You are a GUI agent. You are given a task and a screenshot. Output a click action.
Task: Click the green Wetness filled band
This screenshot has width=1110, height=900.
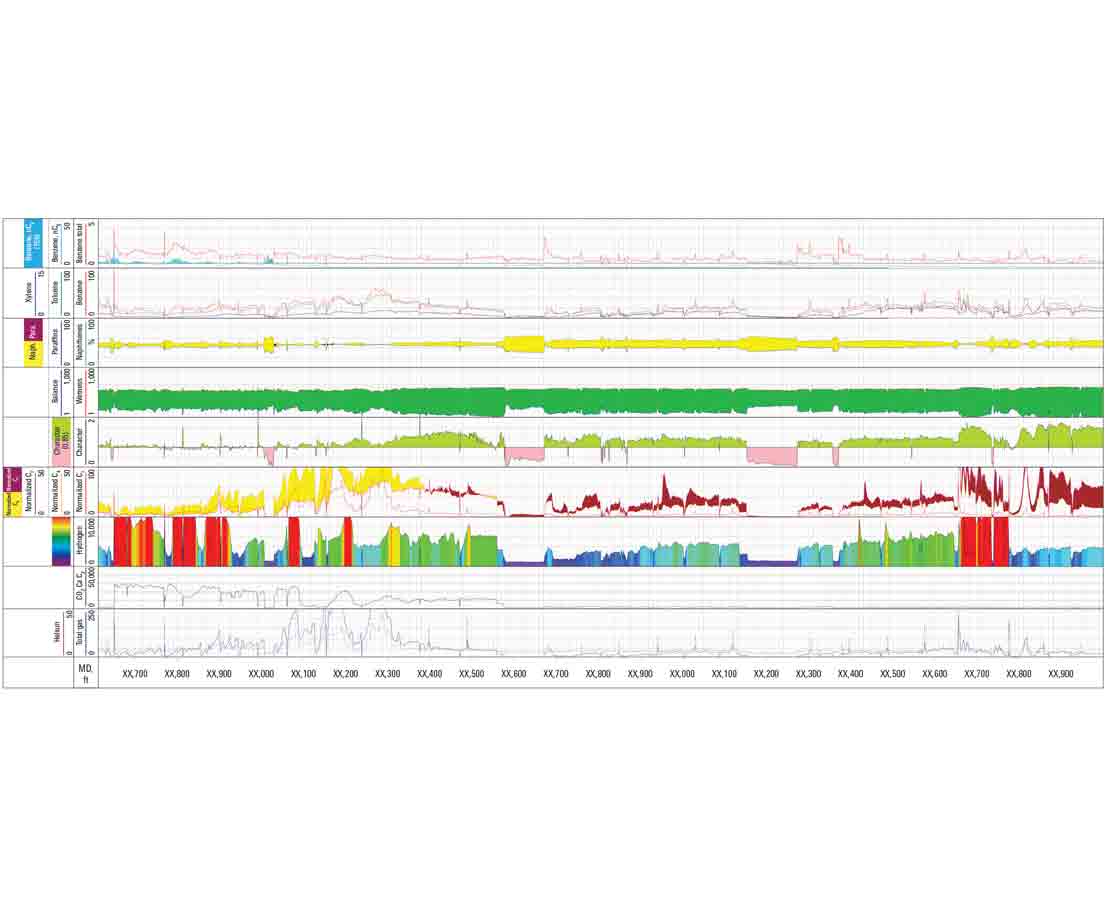tap(600, 400)
